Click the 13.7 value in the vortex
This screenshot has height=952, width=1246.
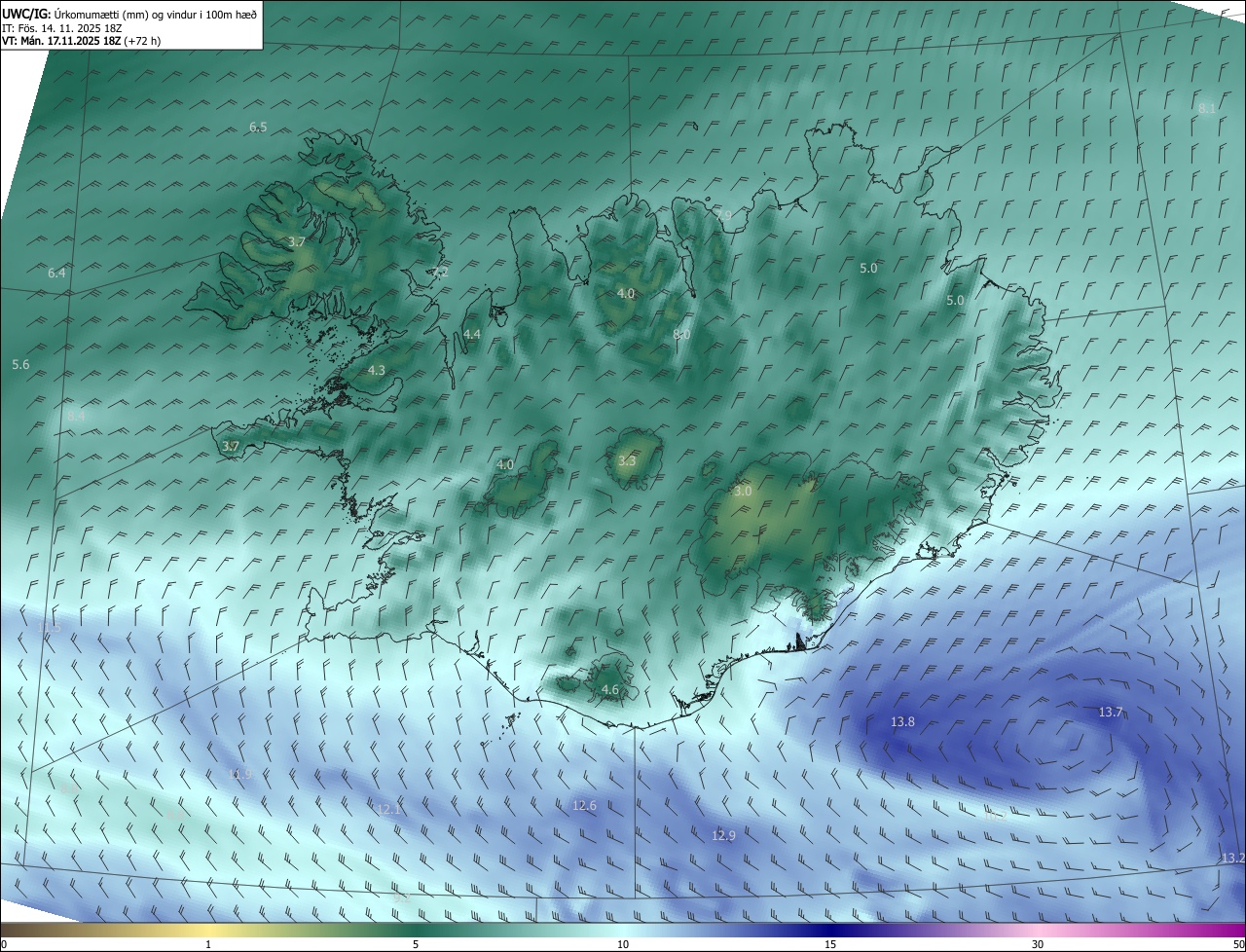pyautogui.click(x=1111, y=714)
